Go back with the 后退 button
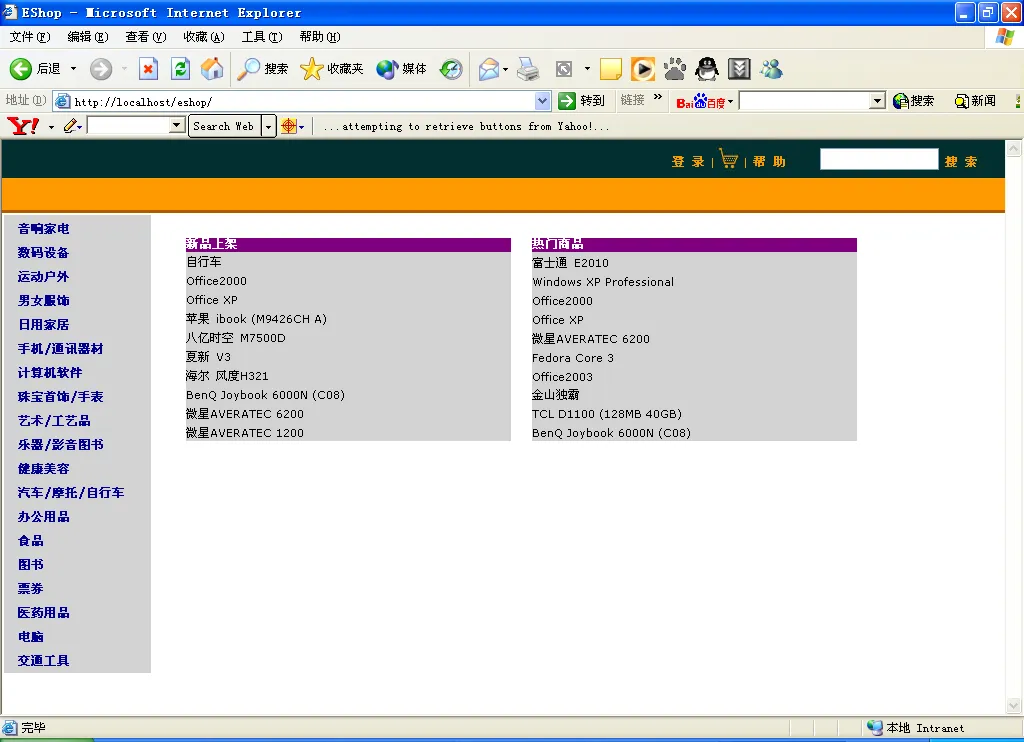Image resolution: width=1024 pixels, height=742 pixels. (x=35, y=69)
